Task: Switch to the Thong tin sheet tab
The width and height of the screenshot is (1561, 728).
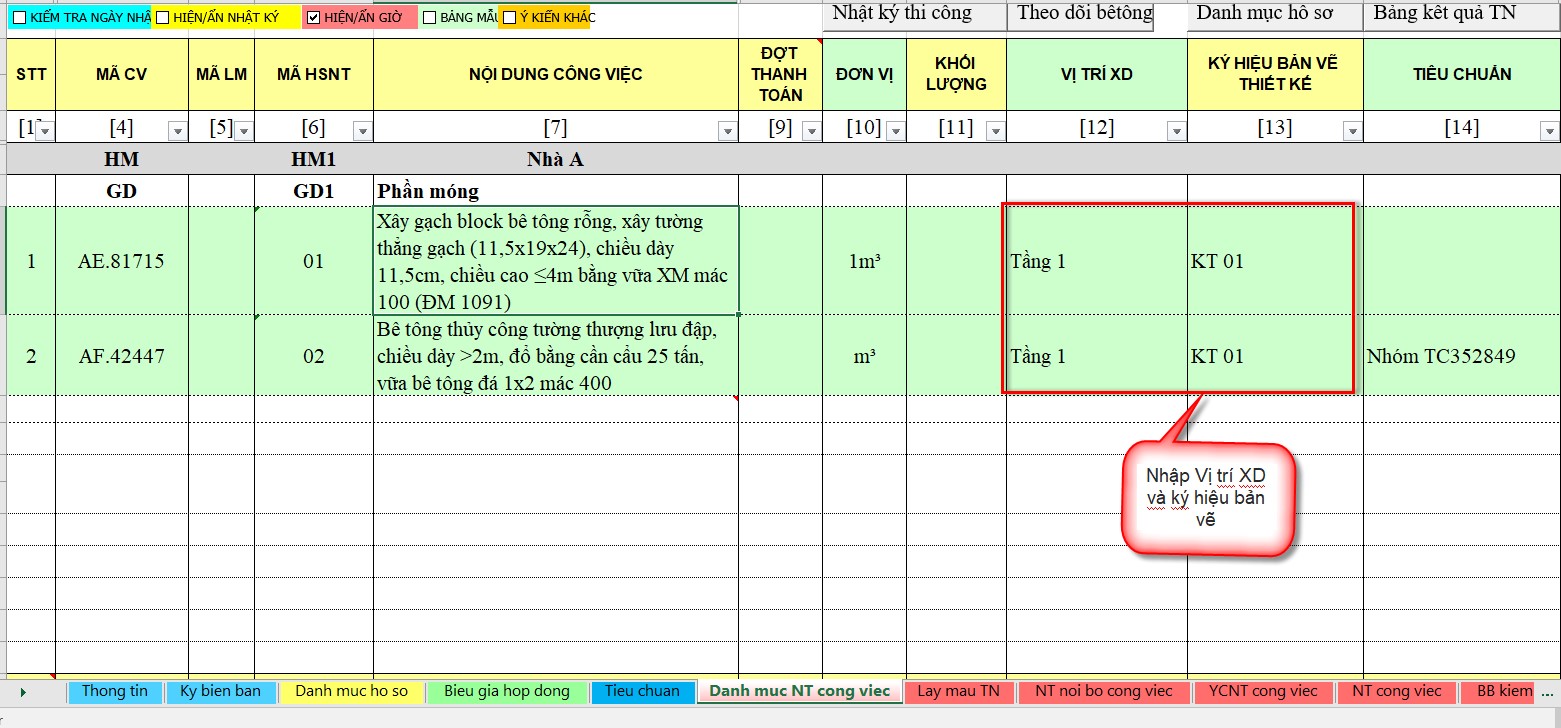Action: click(114, 692)
